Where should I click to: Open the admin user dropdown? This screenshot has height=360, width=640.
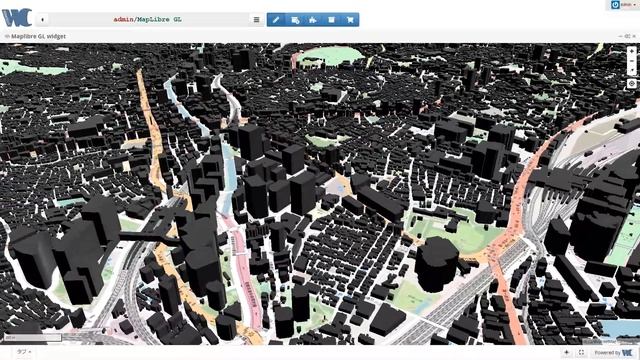[628, 4]
